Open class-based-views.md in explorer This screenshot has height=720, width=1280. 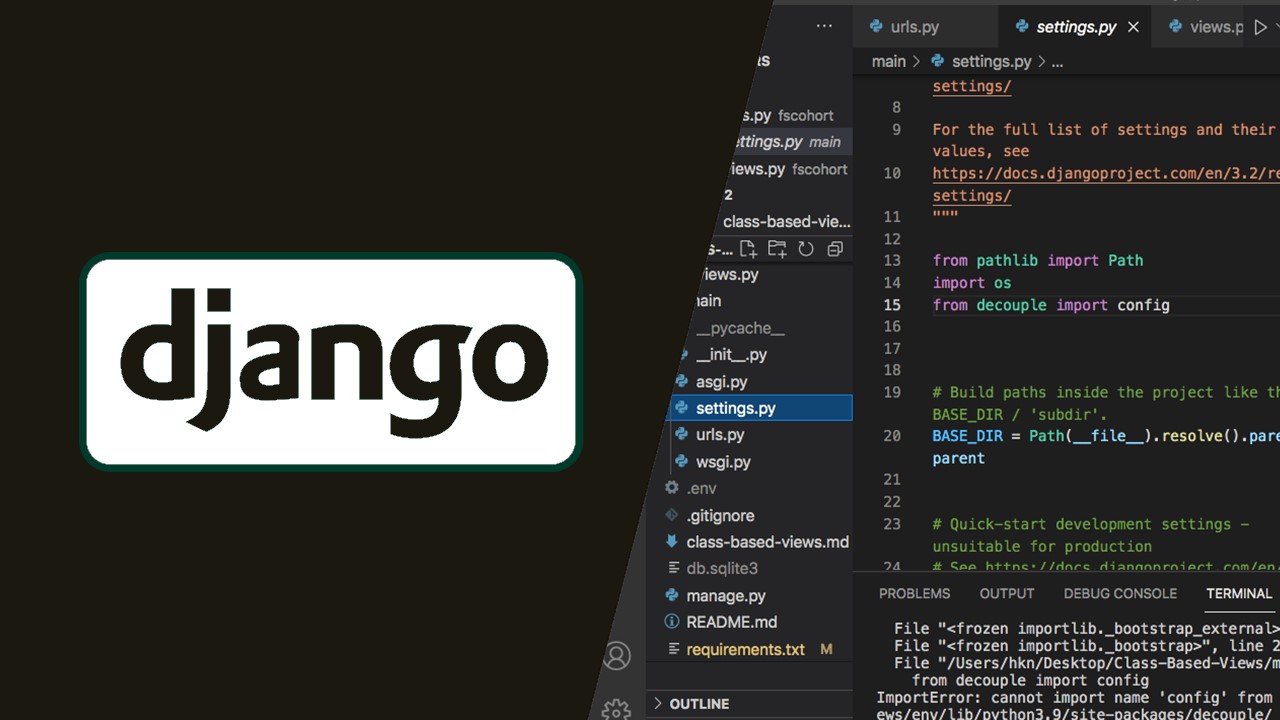767,542
